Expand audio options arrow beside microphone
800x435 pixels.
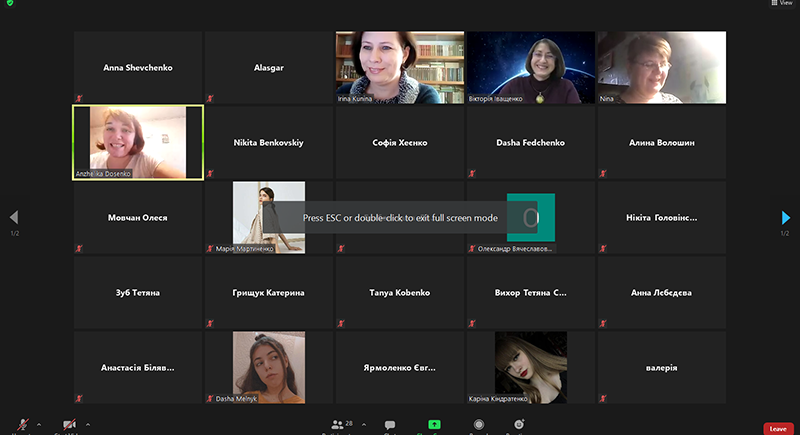(x=40, y=423)
